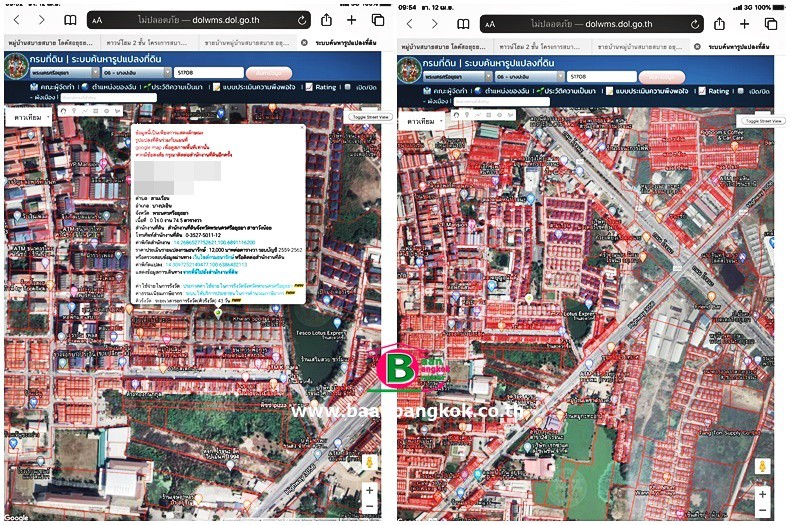Select rectangle tool in left map toolbar
Viewport: 790px width, 525px height.
click(95, 111)
